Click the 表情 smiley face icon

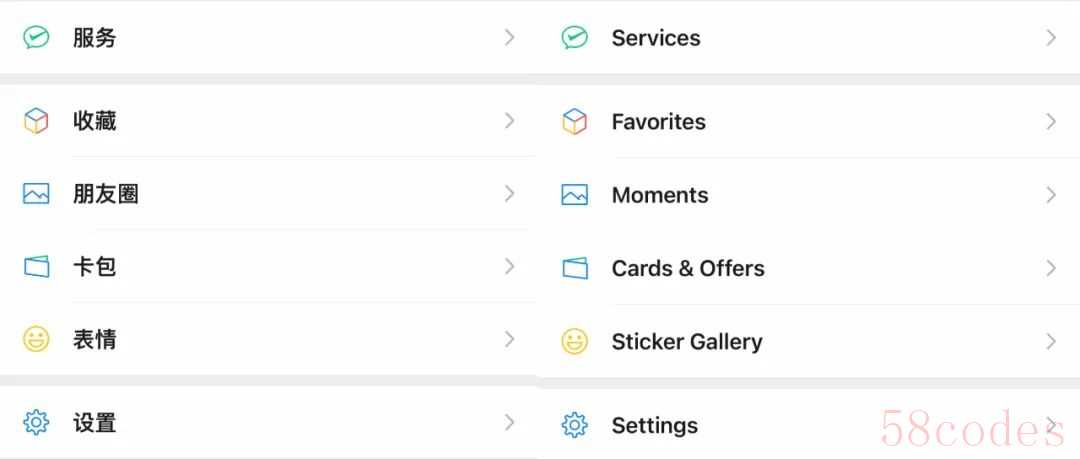[x=36, y=339]
